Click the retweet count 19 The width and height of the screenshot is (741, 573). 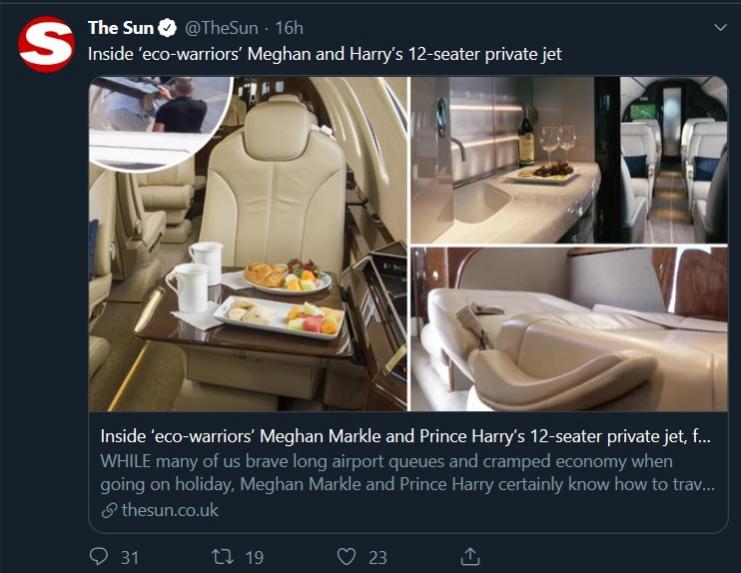click(254, 557)
